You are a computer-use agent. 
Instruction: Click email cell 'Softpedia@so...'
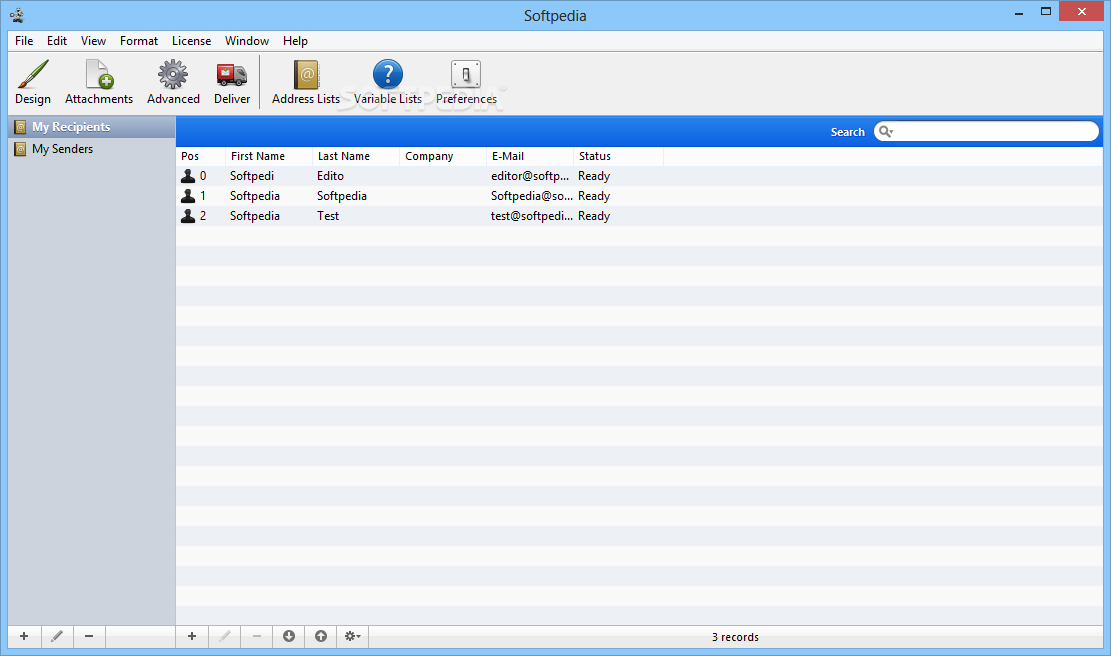(x=531, y=196)
